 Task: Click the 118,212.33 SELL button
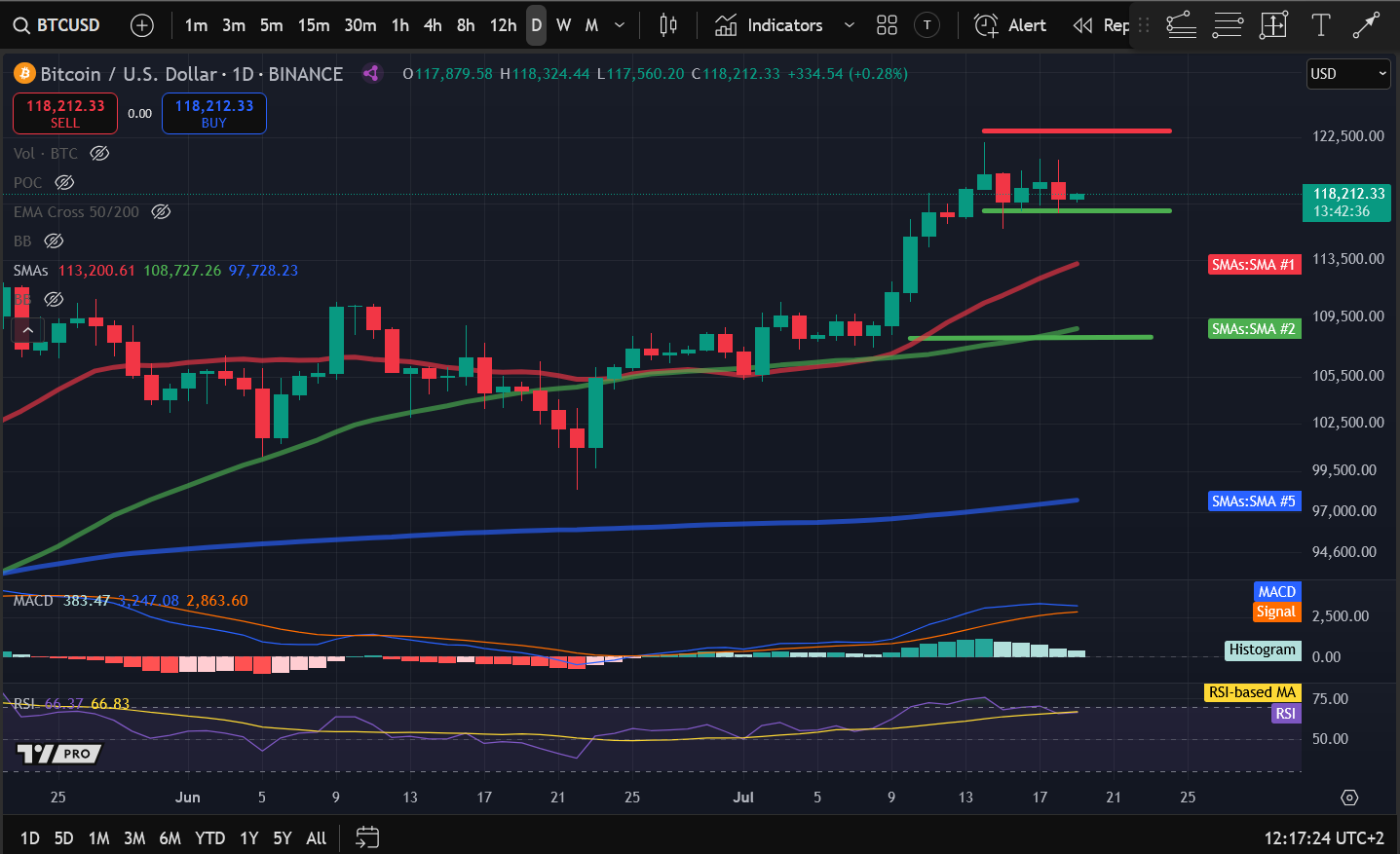pos(65,113)
